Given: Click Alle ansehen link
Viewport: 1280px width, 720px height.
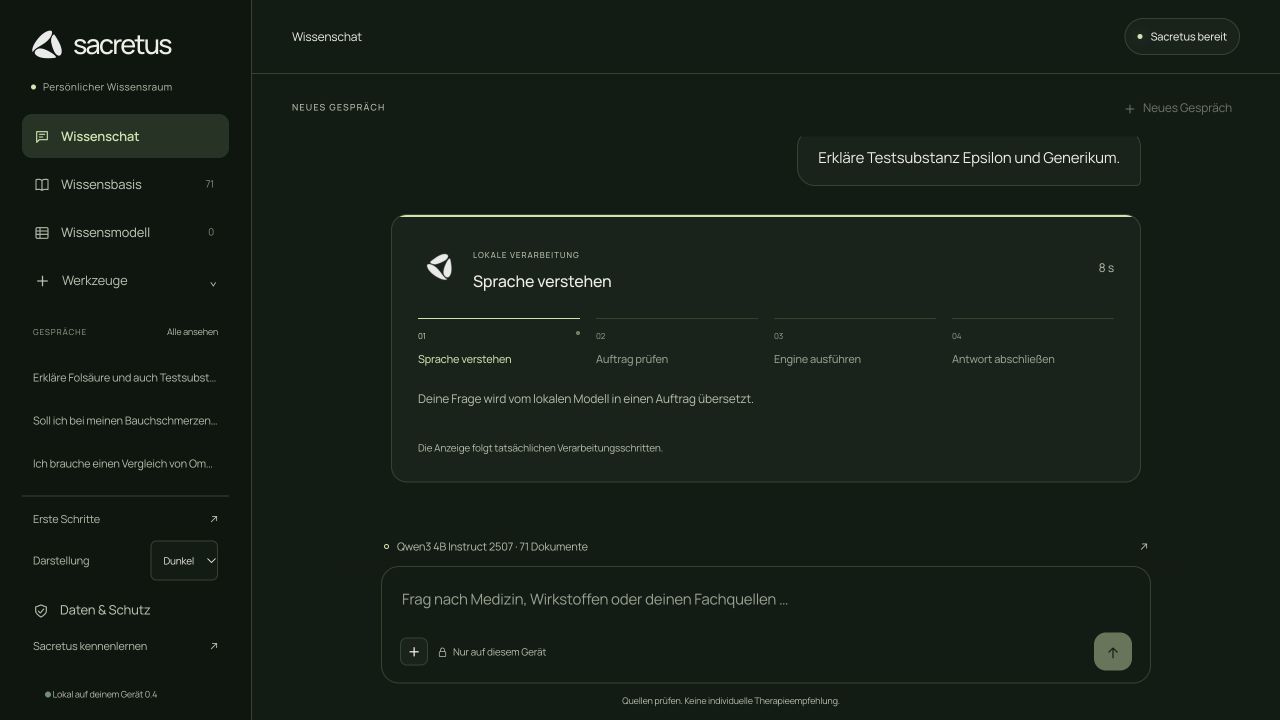Looking at the screenshot, I should point(192,332).
